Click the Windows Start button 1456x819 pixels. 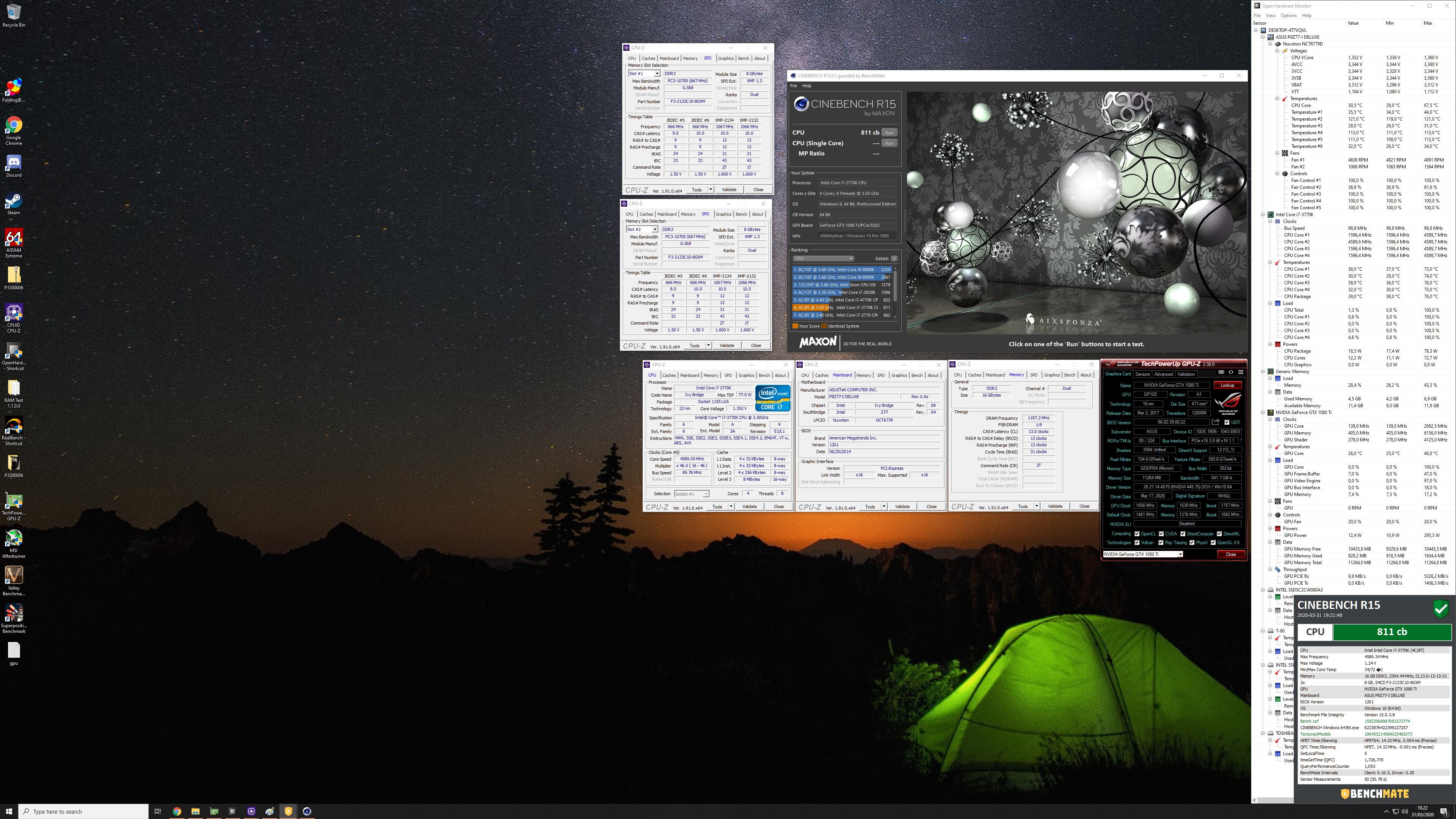(9, 811)
